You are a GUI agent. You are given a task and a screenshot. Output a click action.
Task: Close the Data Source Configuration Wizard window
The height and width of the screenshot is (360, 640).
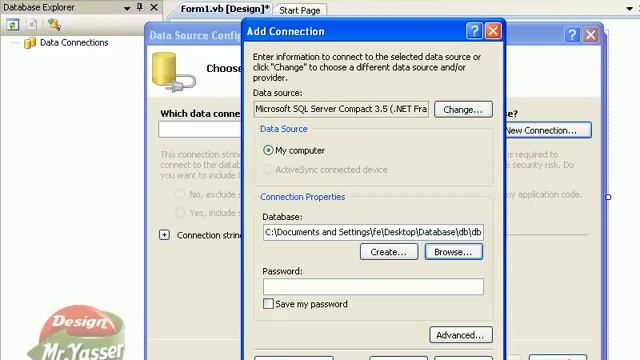591,35
